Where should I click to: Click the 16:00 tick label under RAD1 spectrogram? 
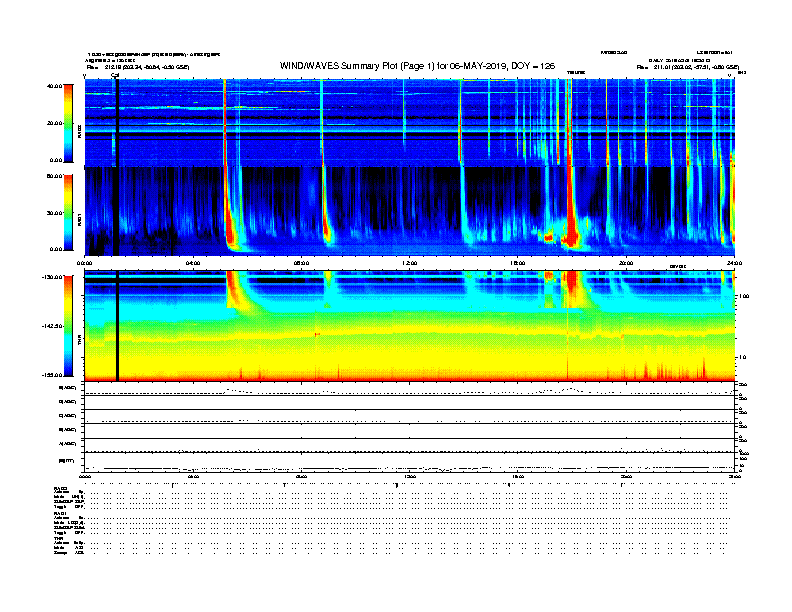pos(517,263)
